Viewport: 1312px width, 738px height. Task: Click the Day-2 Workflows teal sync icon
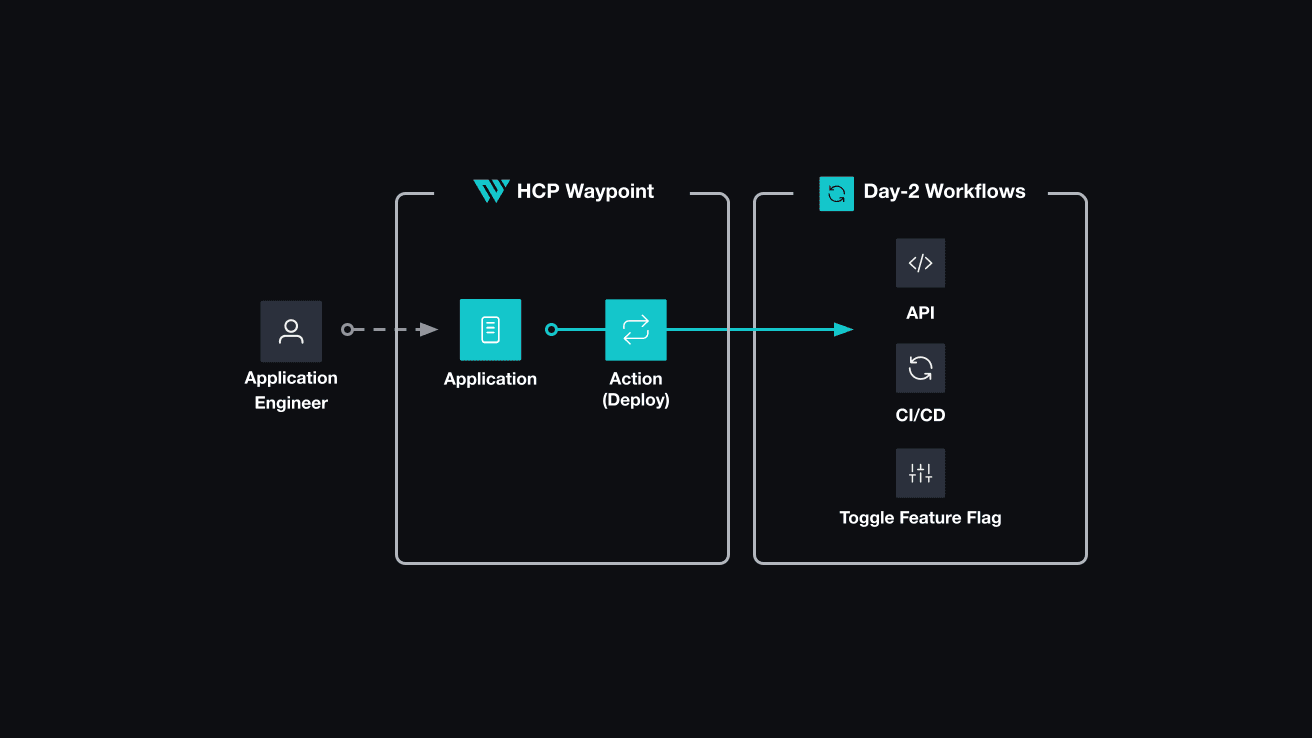(836, 193)
